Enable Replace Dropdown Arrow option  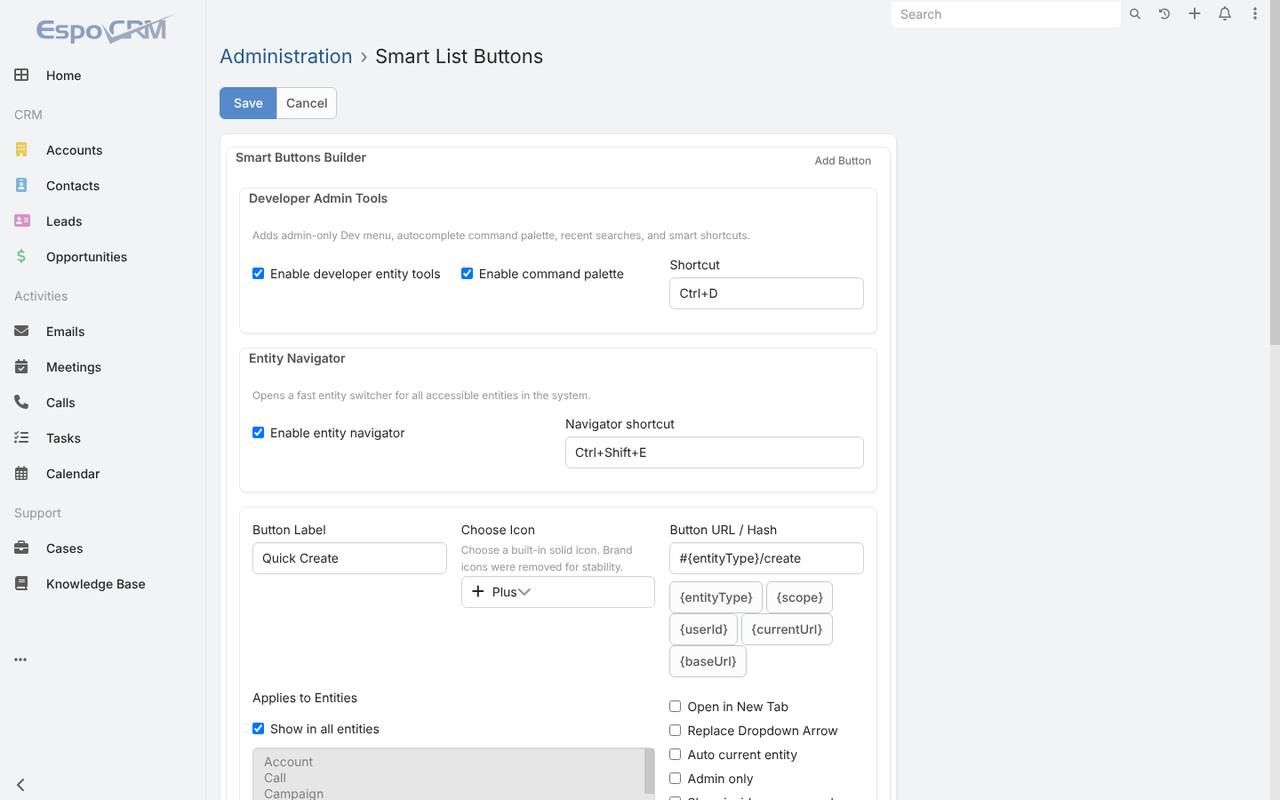point(675,730)
